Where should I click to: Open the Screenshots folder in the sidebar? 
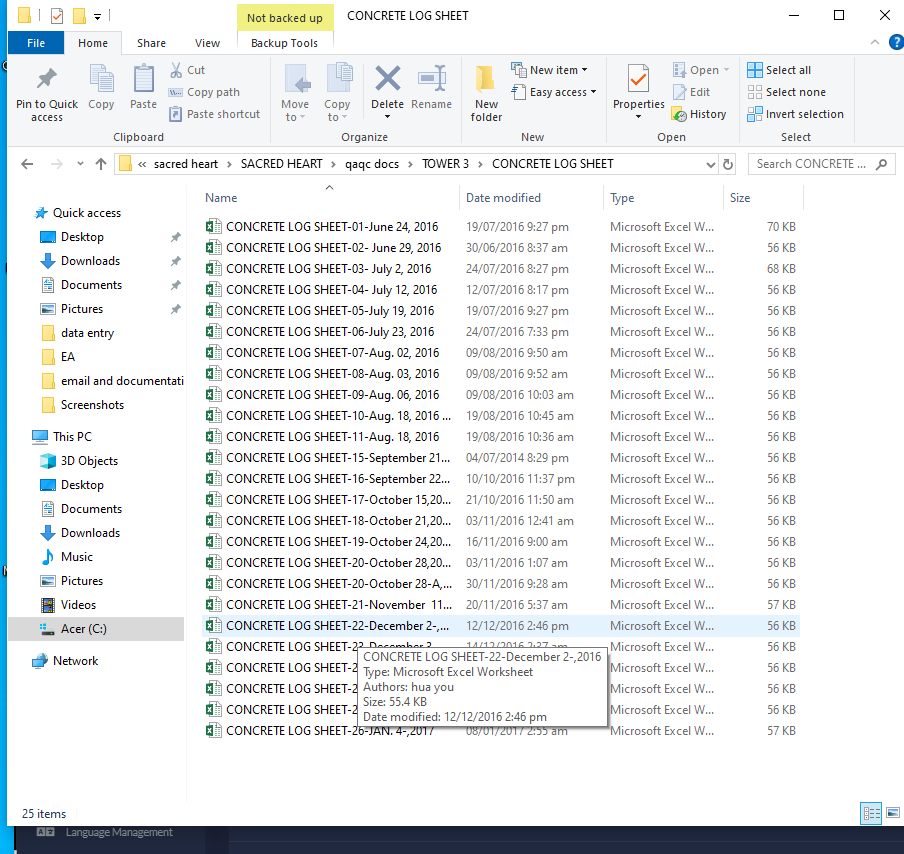92,405
